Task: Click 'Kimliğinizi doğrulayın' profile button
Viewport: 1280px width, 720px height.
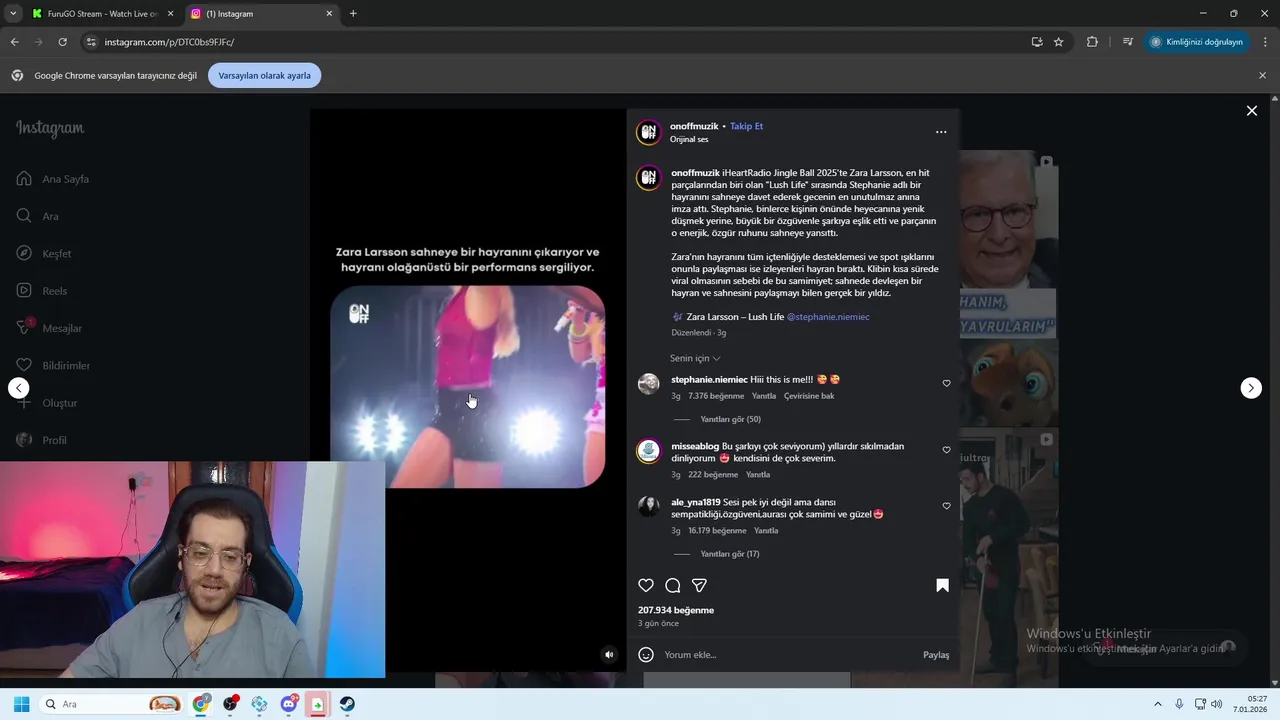Action: [x=1196, y=42]
